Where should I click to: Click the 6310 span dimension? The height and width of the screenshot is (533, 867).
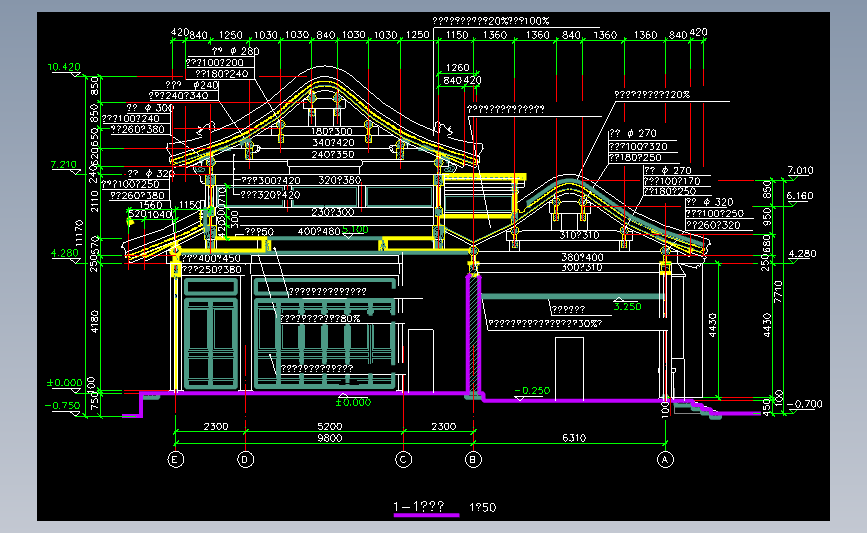pos(574,438)
